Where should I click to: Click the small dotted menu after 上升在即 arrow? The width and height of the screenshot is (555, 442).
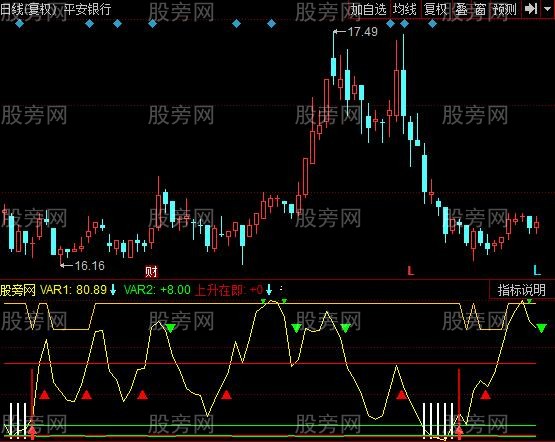281,289
